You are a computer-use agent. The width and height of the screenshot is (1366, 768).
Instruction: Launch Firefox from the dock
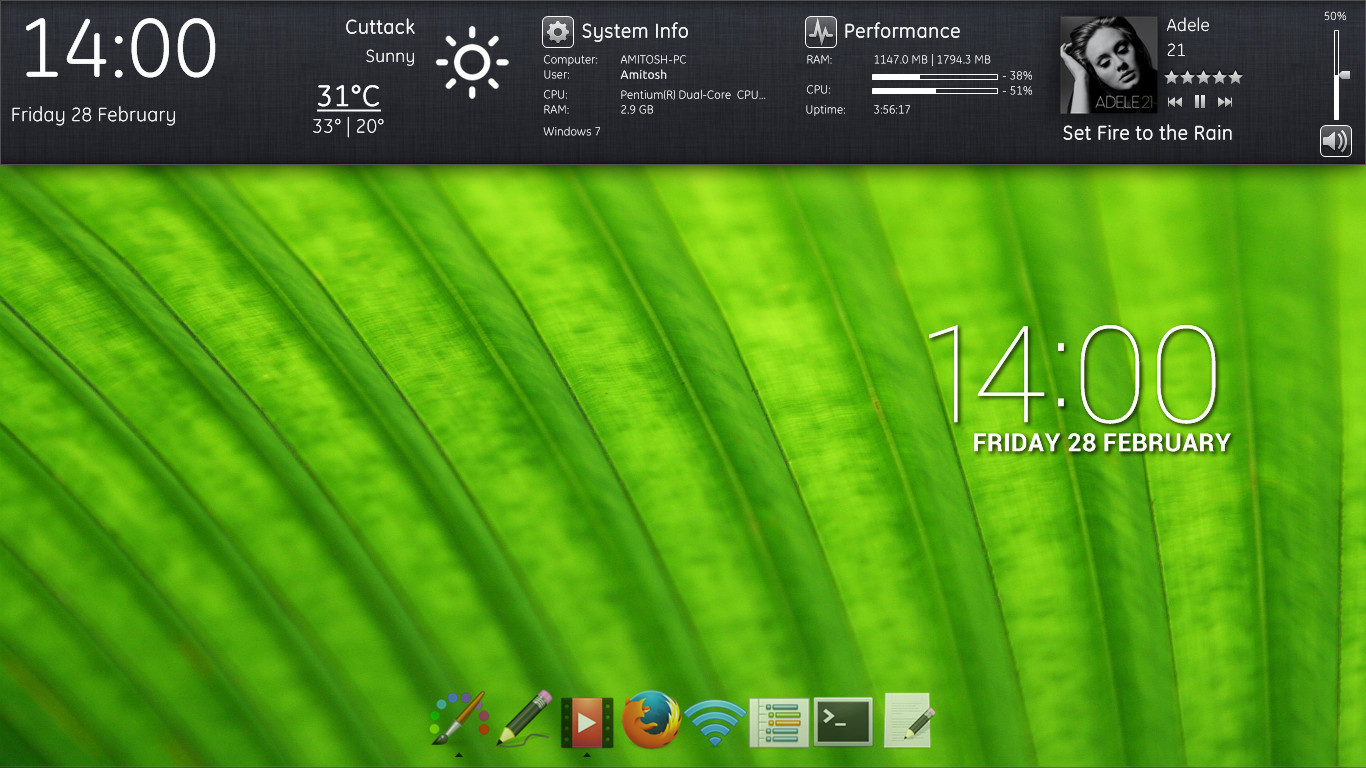click(x=651, y=719)
